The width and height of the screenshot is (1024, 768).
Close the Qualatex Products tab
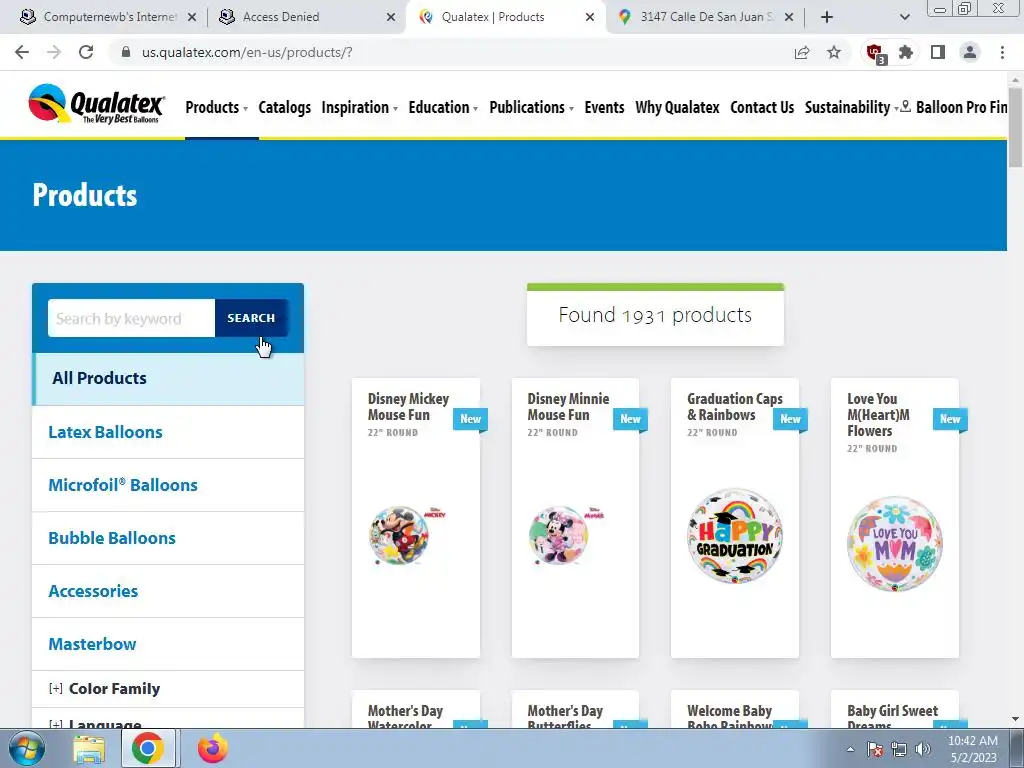590,17
